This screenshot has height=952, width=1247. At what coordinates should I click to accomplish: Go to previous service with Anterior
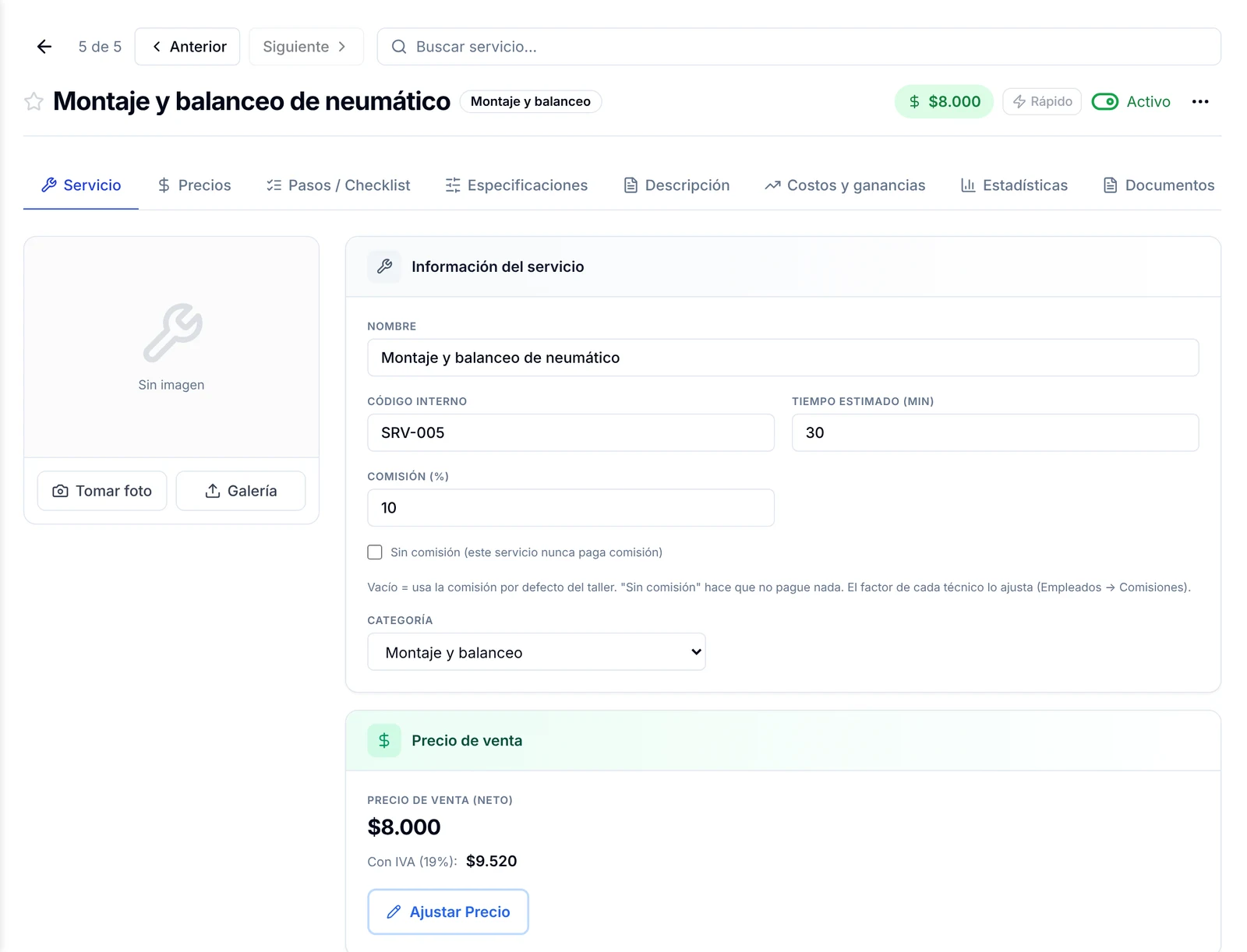click(x=188, y=47)
